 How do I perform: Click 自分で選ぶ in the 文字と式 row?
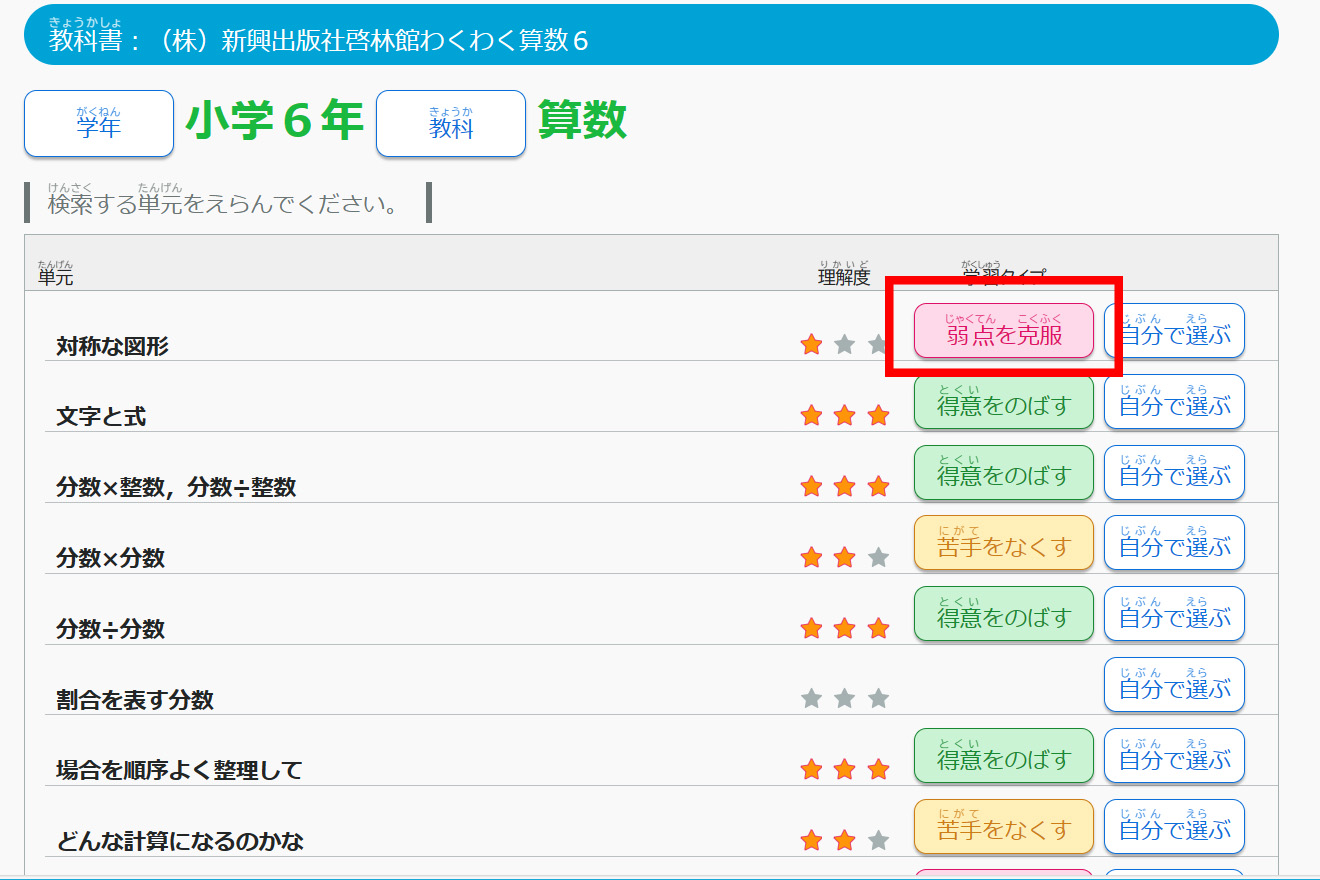tap(1174, 402)
